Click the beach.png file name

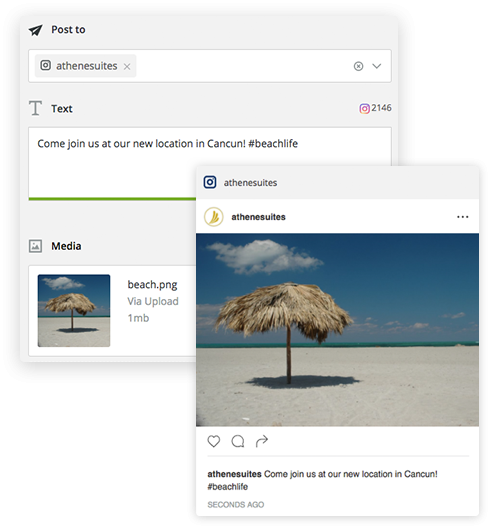click(152, 285)
